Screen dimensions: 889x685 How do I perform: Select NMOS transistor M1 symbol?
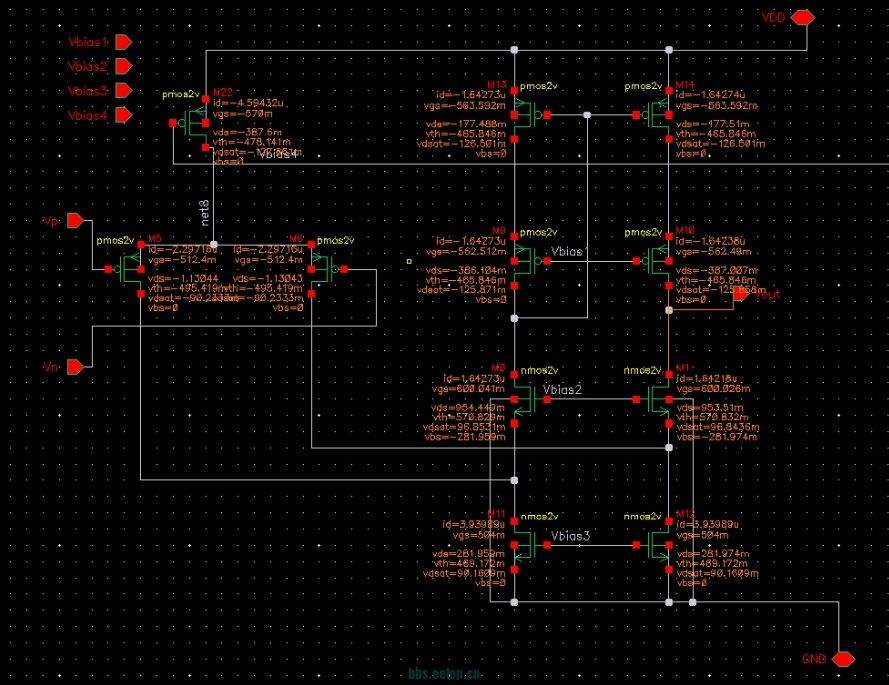653,399
